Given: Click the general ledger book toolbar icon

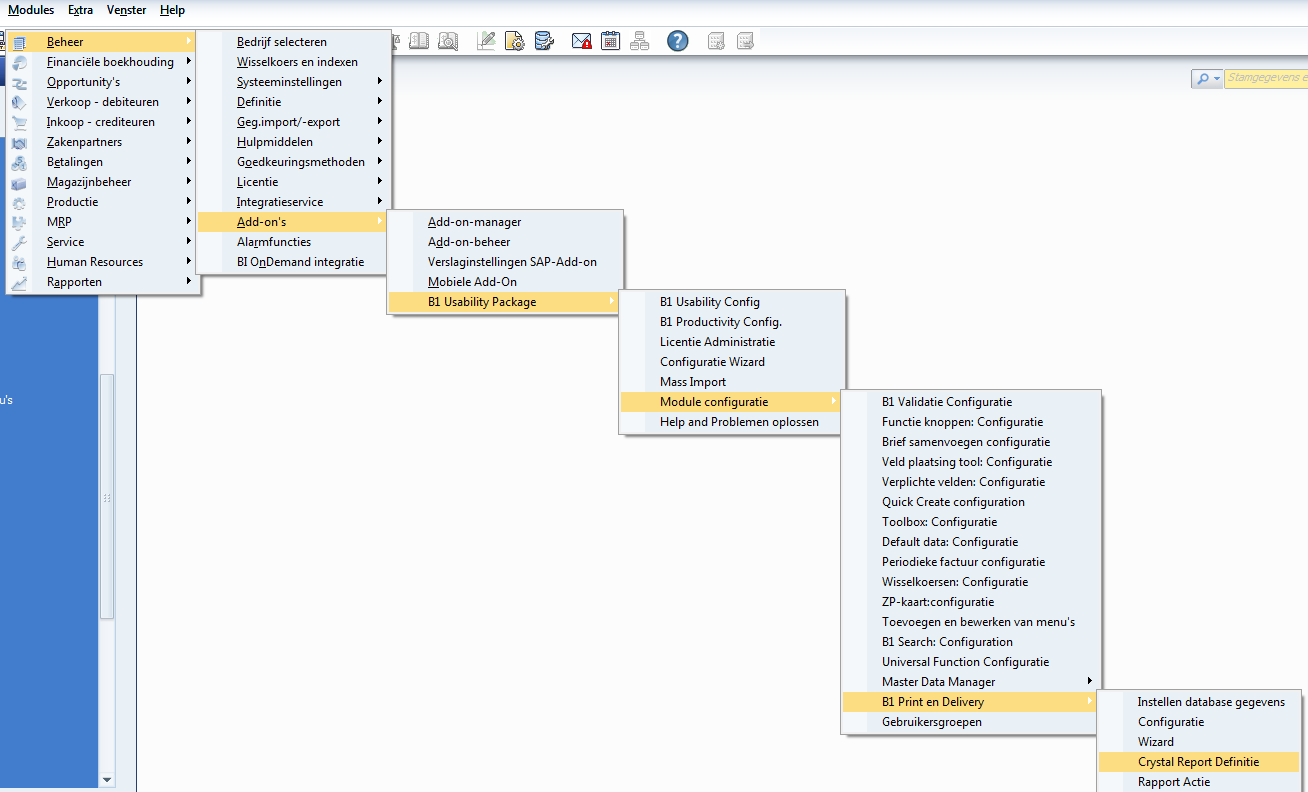Looking at the screenshot, I should click(419, 41).
